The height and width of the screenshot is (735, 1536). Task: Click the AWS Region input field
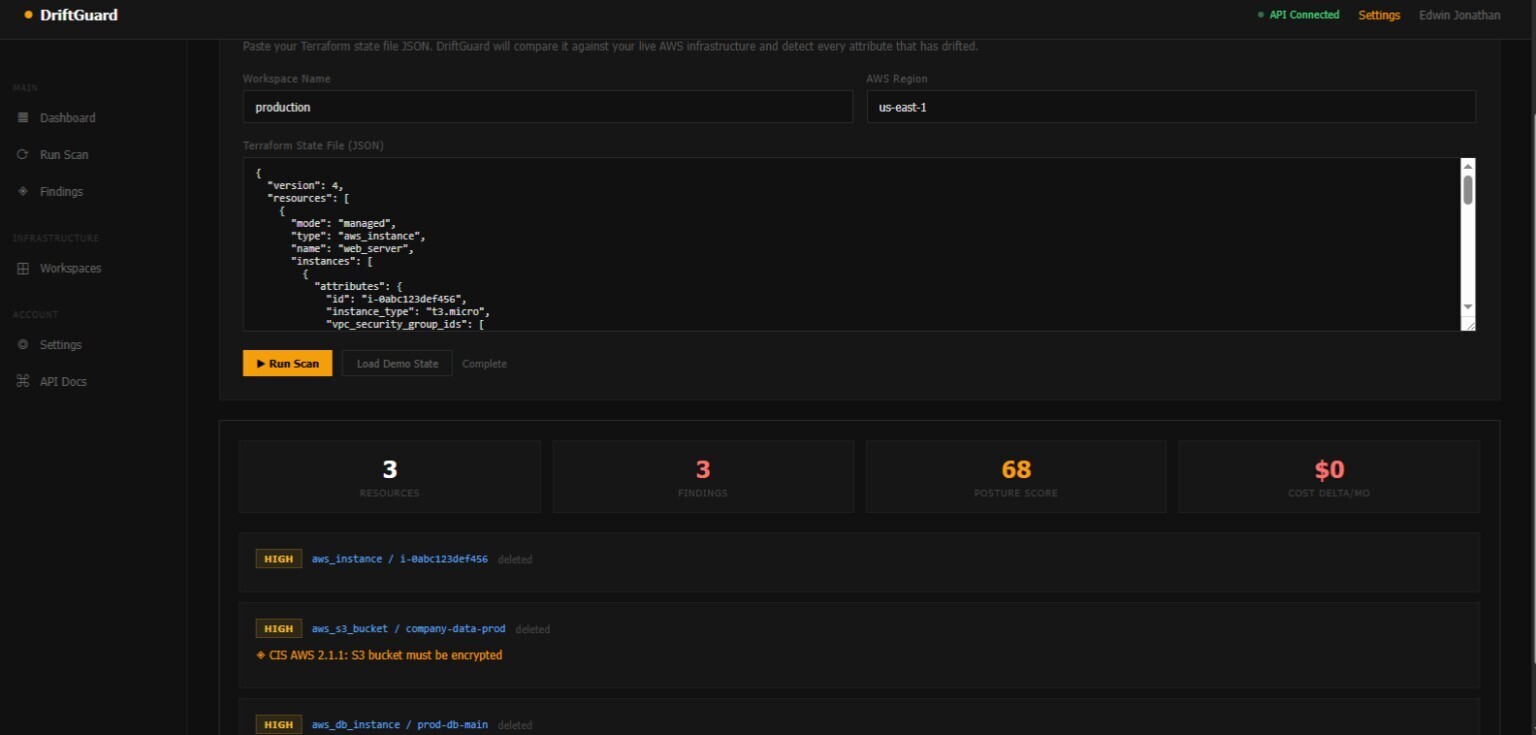[1171, 107]
